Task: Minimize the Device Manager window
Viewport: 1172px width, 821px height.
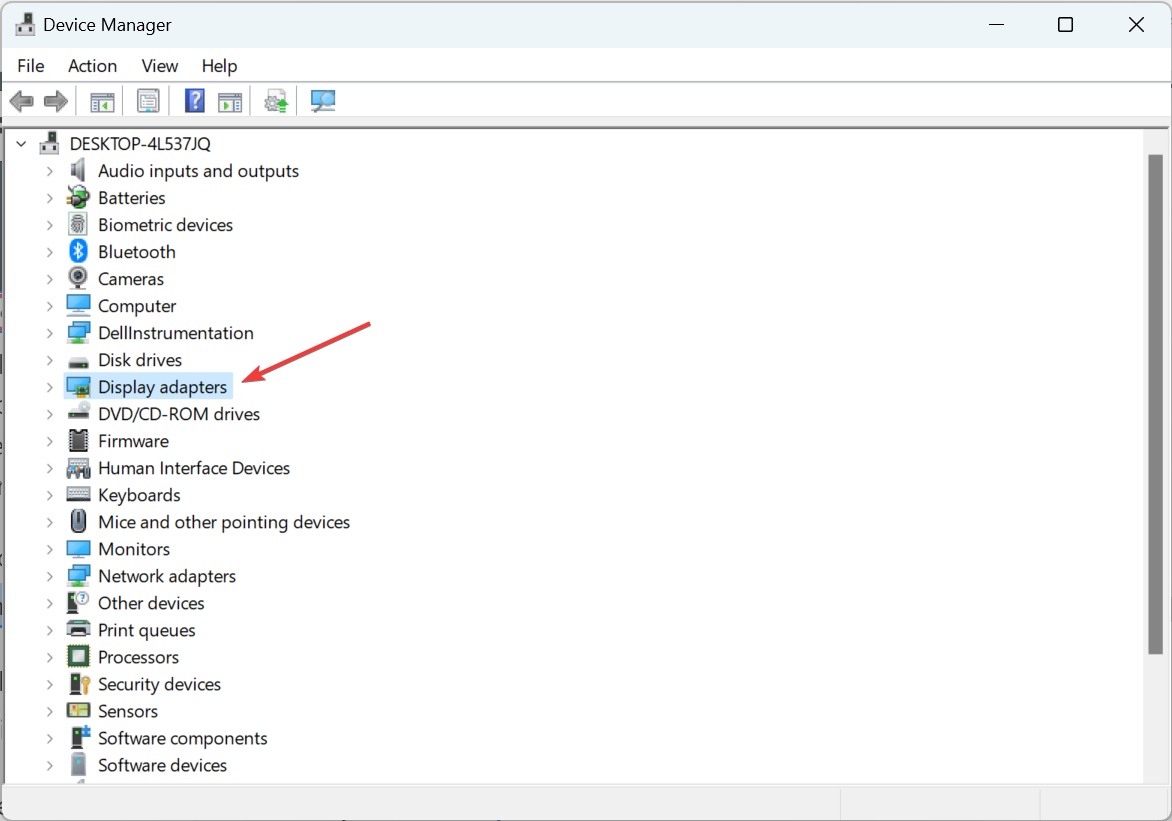Action: click(996, 25)
